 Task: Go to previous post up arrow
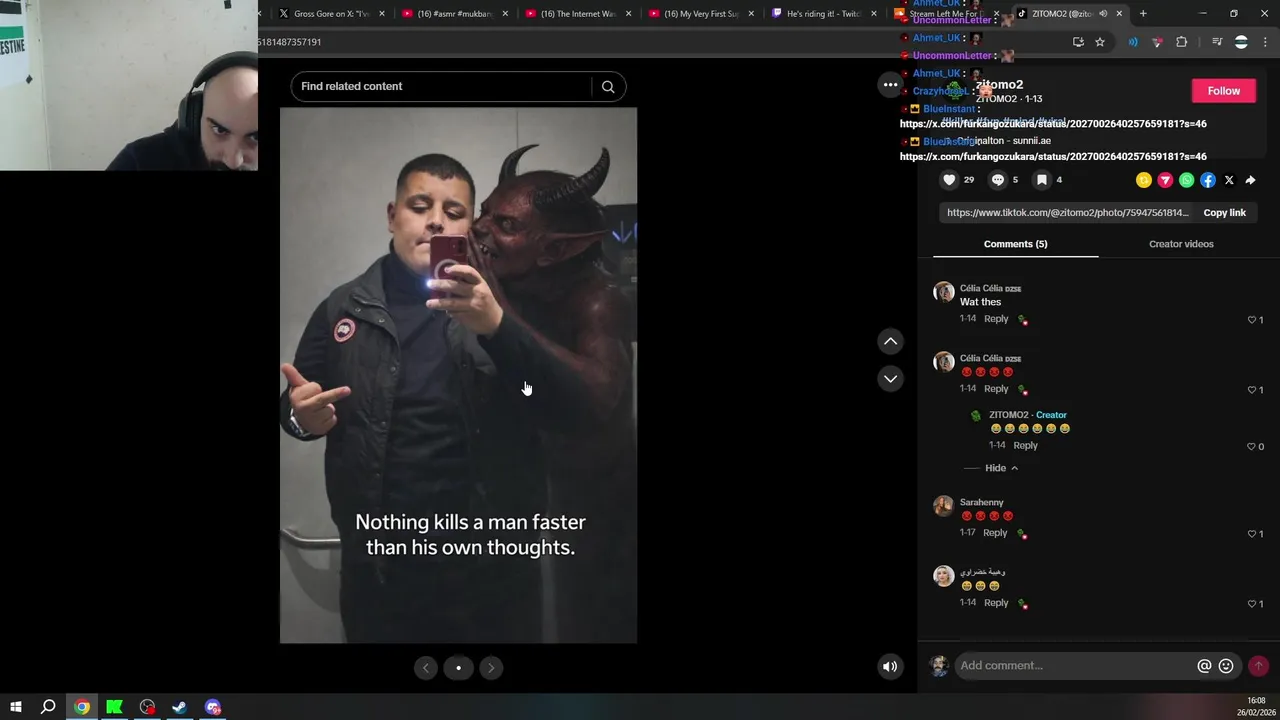coord(890,341)
